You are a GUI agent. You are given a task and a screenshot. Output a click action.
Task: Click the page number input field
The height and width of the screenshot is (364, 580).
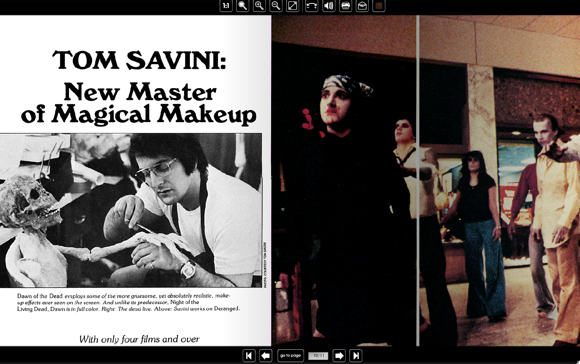point(318,355)
